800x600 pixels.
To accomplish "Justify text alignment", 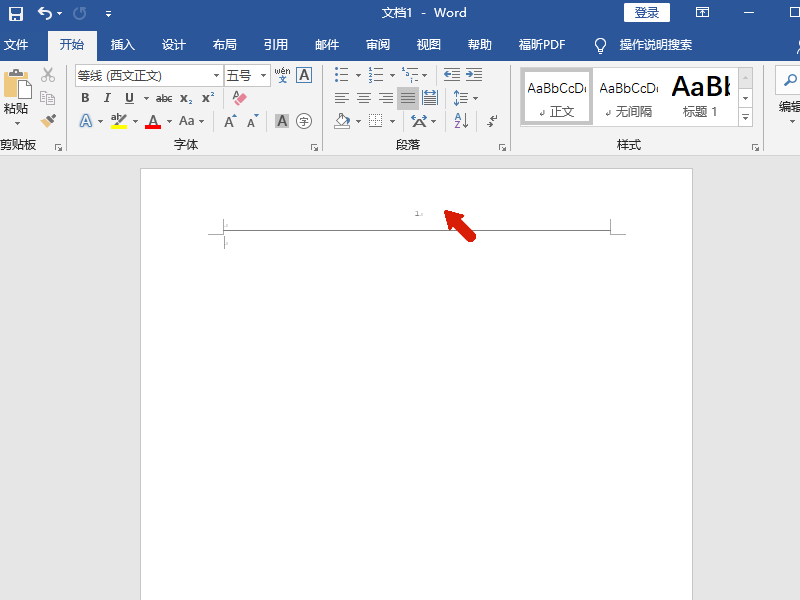I will tap(408, 98).
